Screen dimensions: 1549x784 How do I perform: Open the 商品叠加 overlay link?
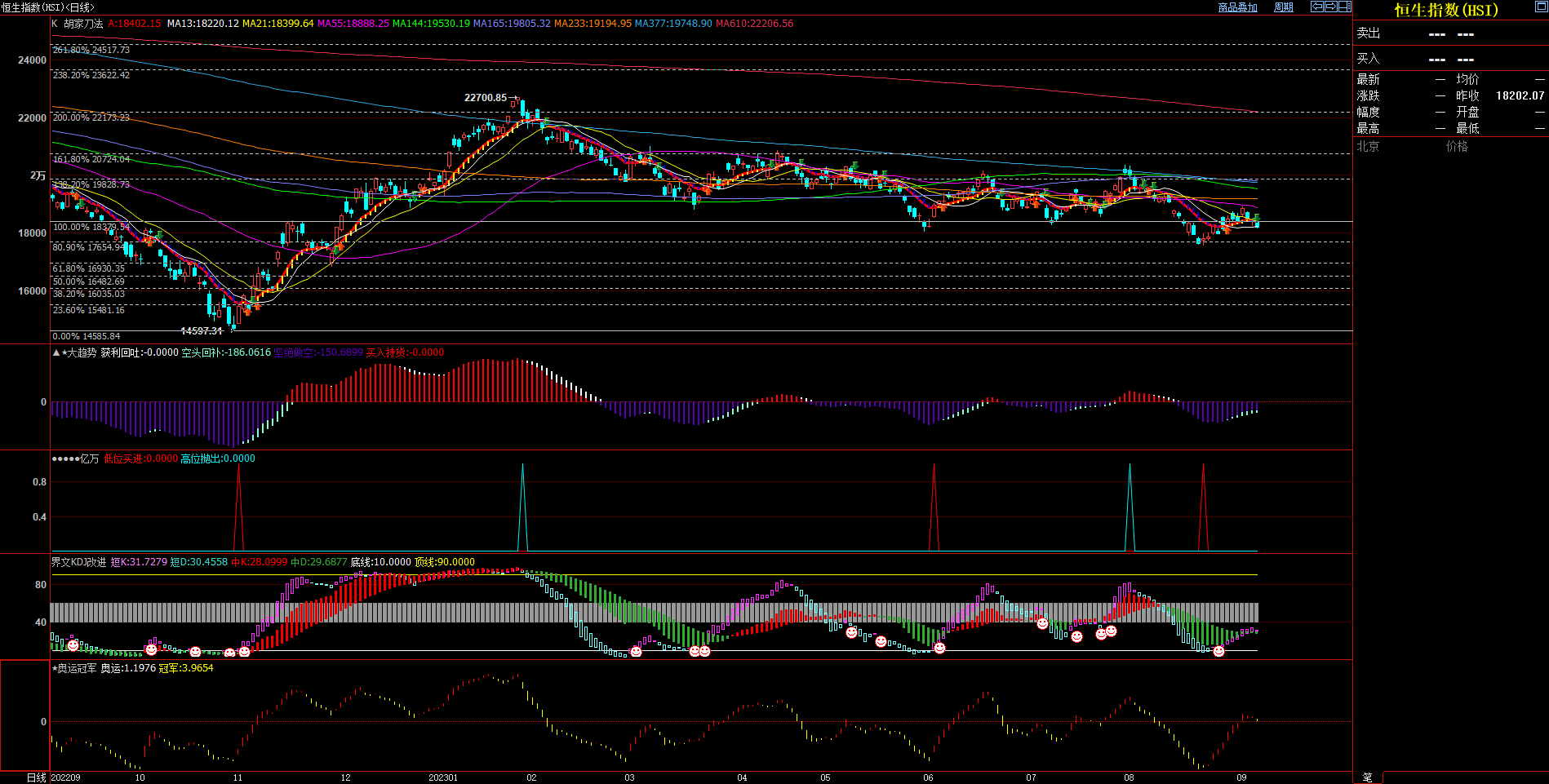[1237, 7]
